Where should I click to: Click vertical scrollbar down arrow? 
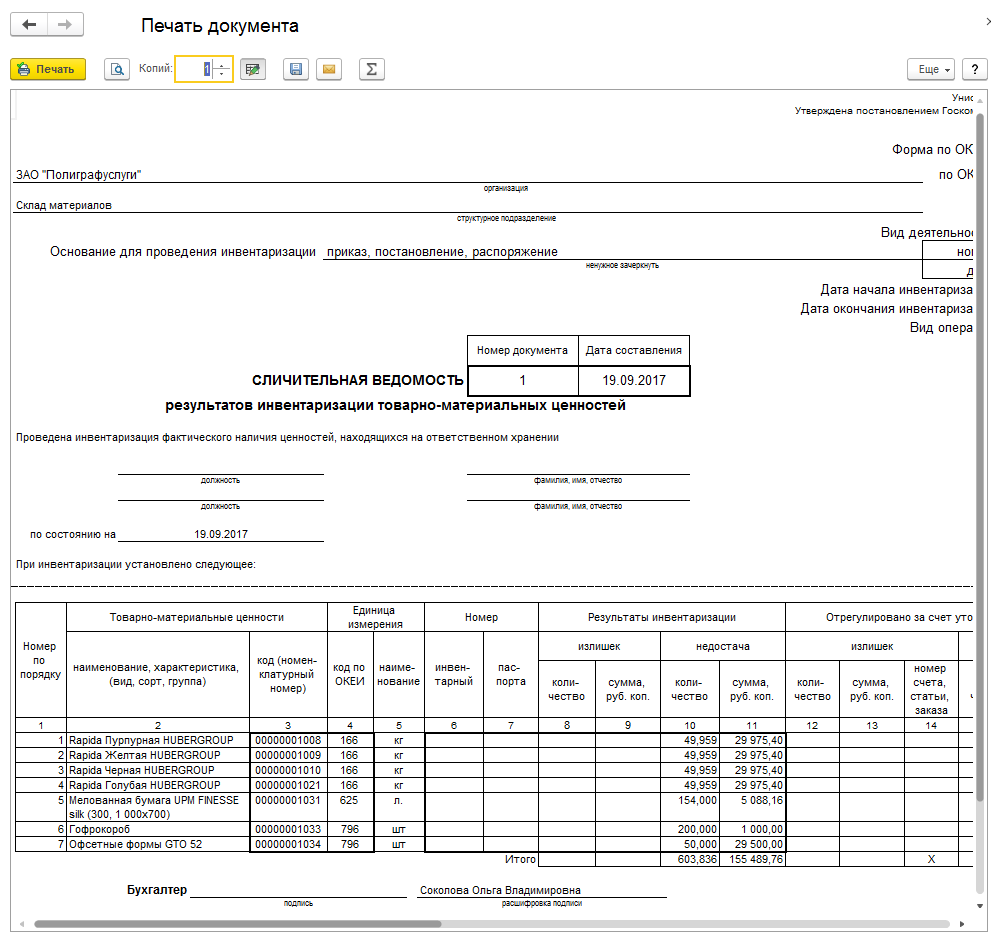click(x=980, y=906)
